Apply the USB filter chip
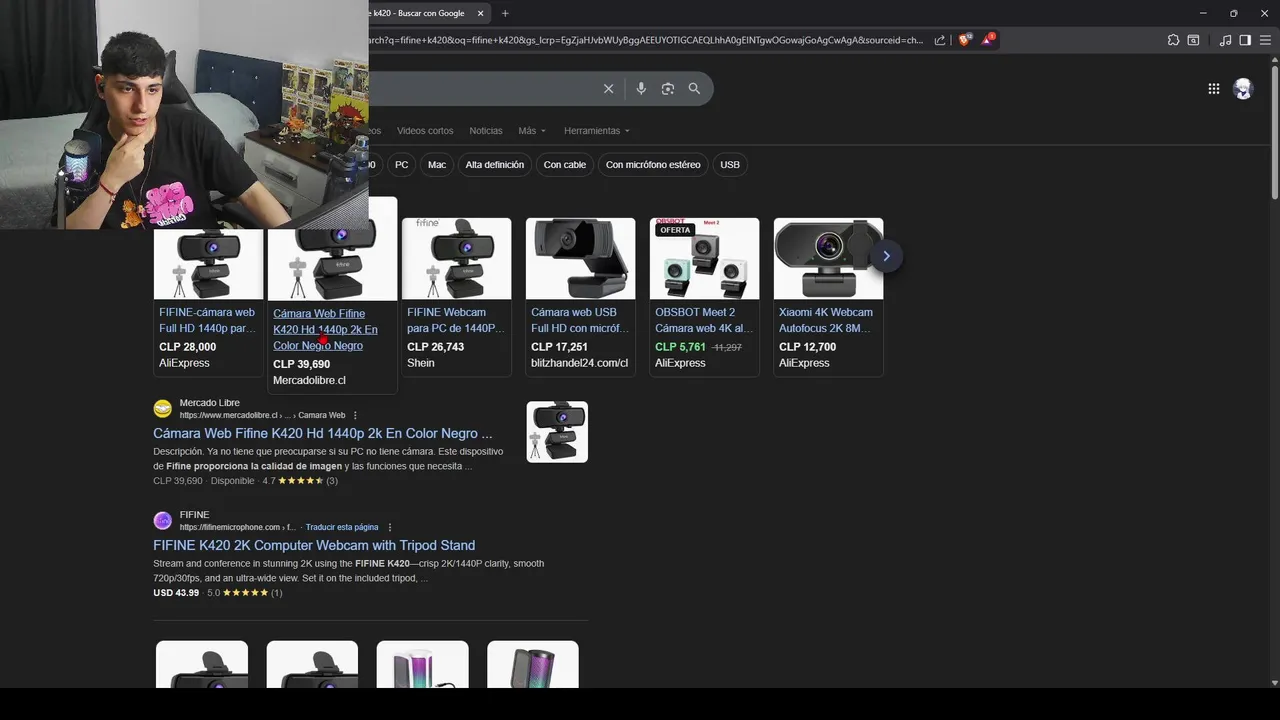 [730, 165]
